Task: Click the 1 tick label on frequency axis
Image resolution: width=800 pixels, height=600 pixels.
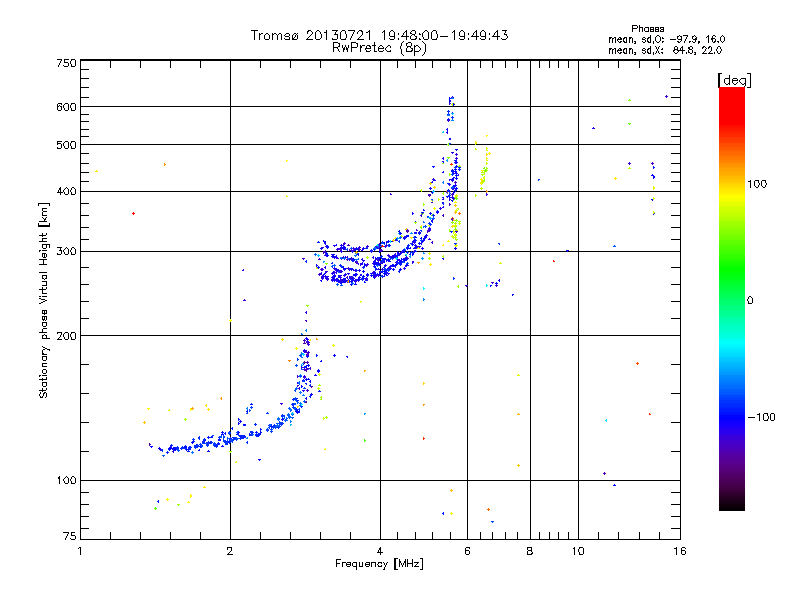Action: click(x=80, y=551)
